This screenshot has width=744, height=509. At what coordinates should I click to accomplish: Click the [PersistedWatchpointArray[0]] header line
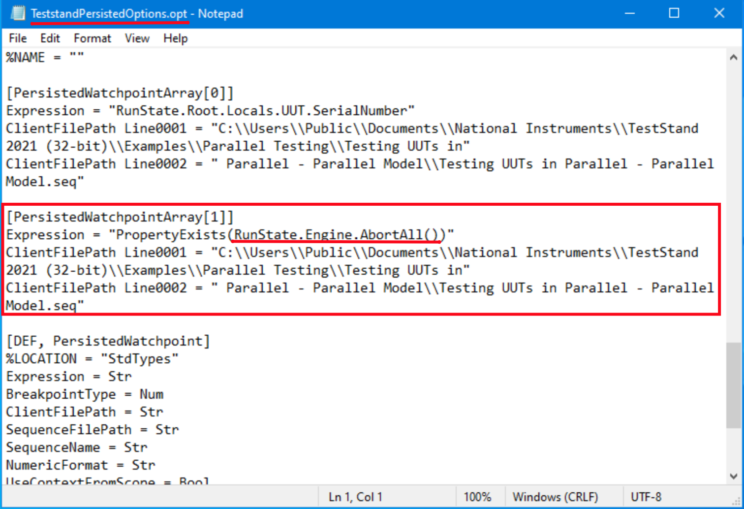click(x=120, y=93)
